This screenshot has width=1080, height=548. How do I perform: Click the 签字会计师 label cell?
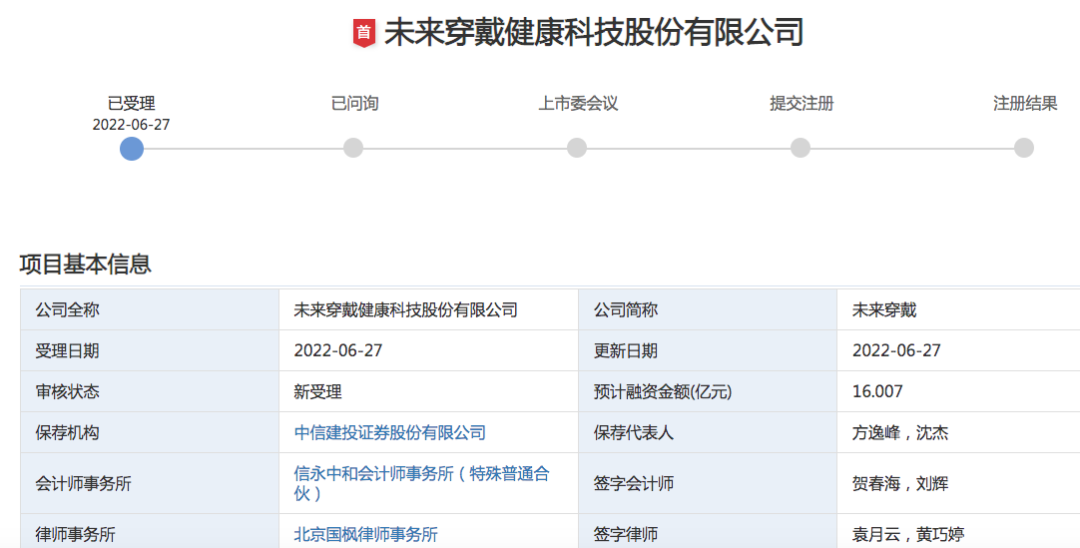tap(707, 483)
